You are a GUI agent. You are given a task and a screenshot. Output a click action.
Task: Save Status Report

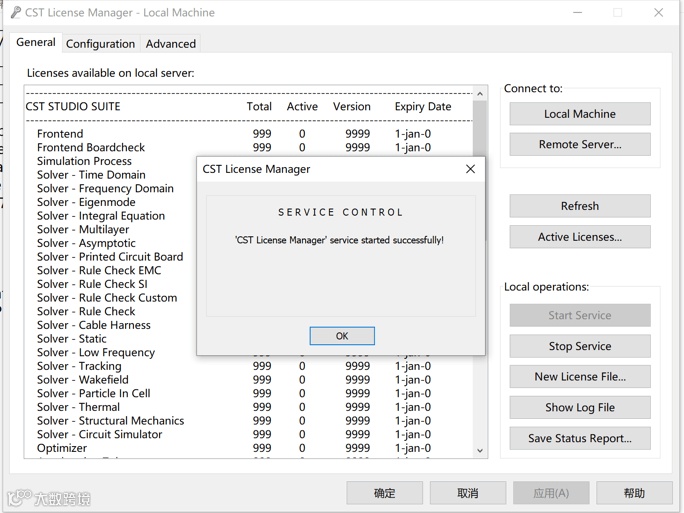pyautogui.click(x=580, y=438)
